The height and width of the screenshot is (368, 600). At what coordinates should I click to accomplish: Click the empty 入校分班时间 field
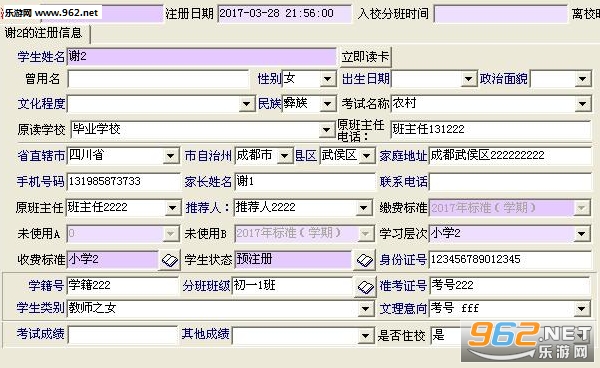tap(500, 14)
